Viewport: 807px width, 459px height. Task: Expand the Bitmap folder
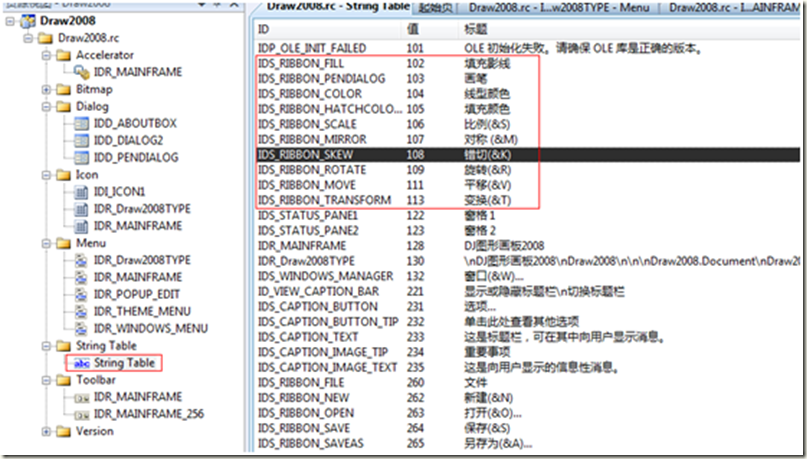point(46,90)
